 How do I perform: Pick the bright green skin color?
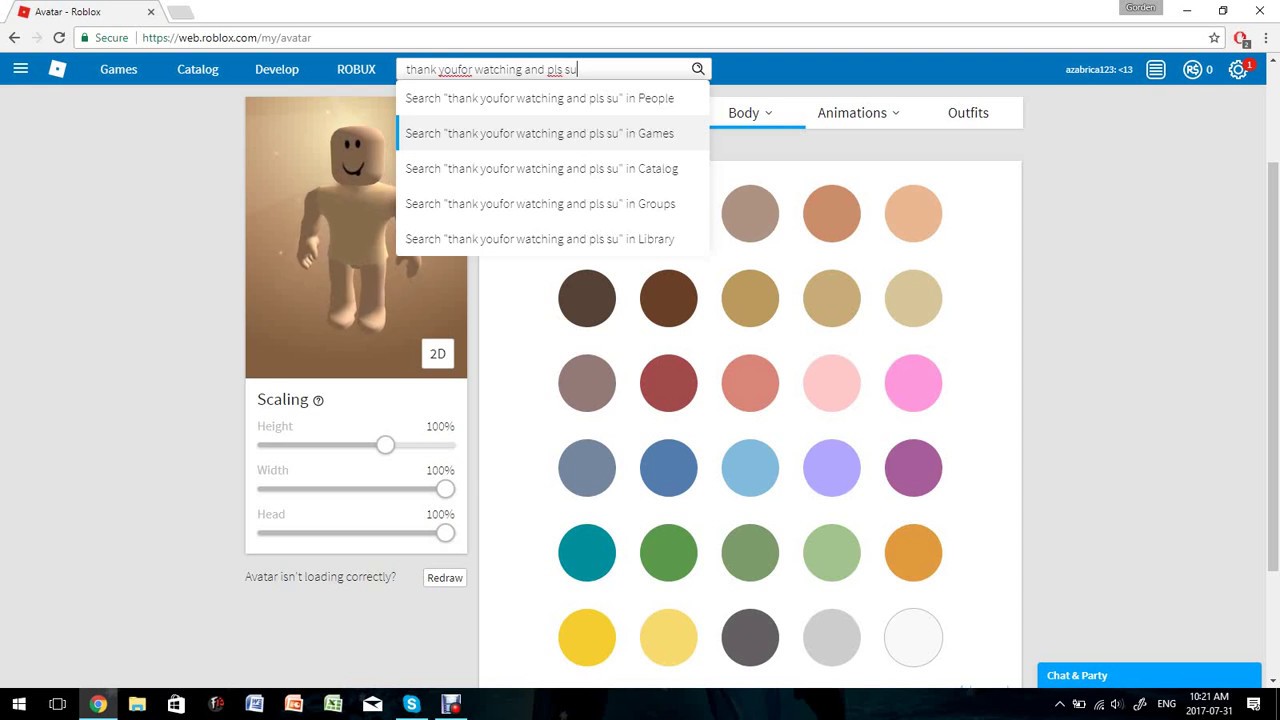pos(668,553)
